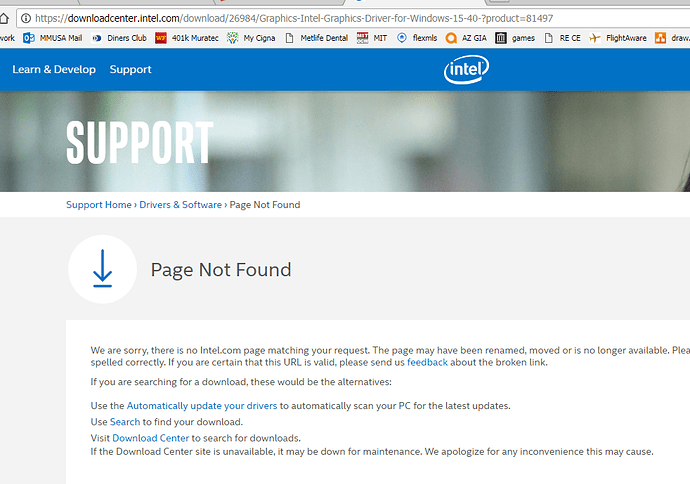Open the 401k Muratec bookmark
The width and height of the screenshot is (690, 484).
(187, 38)
